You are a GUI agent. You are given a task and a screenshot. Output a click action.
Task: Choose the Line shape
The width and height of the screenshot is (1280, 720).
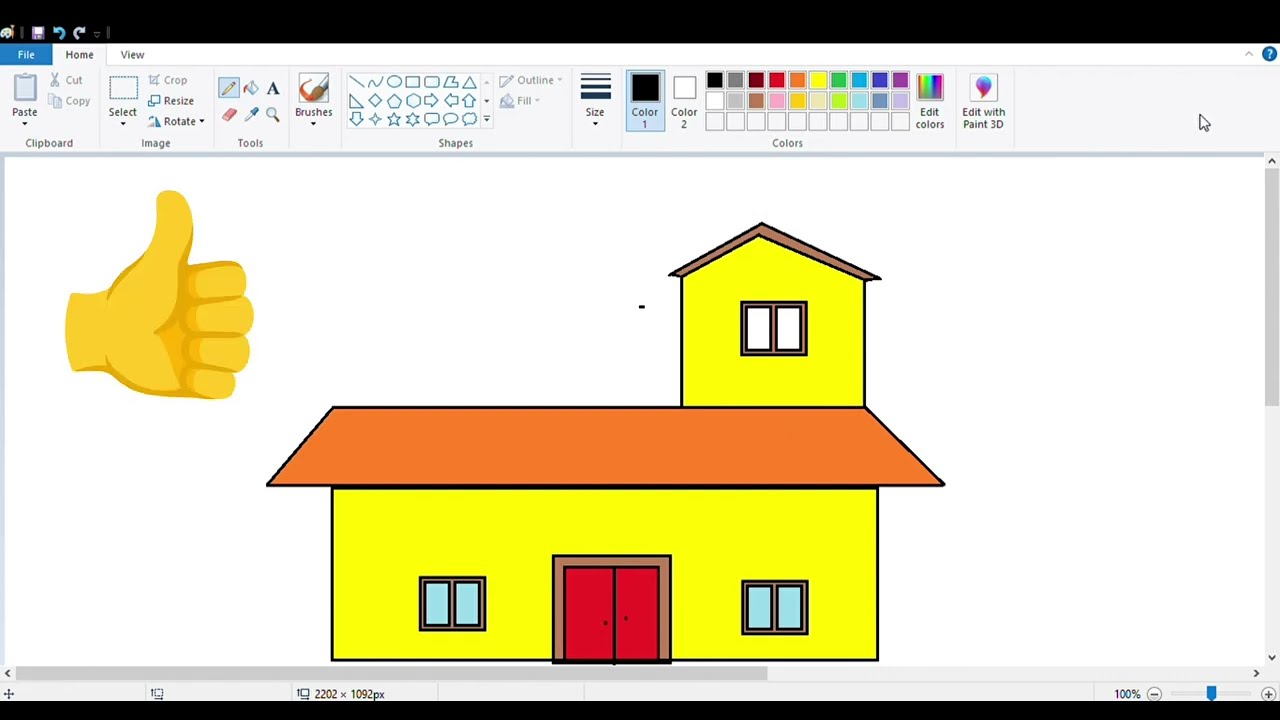[x=356, y=82]
